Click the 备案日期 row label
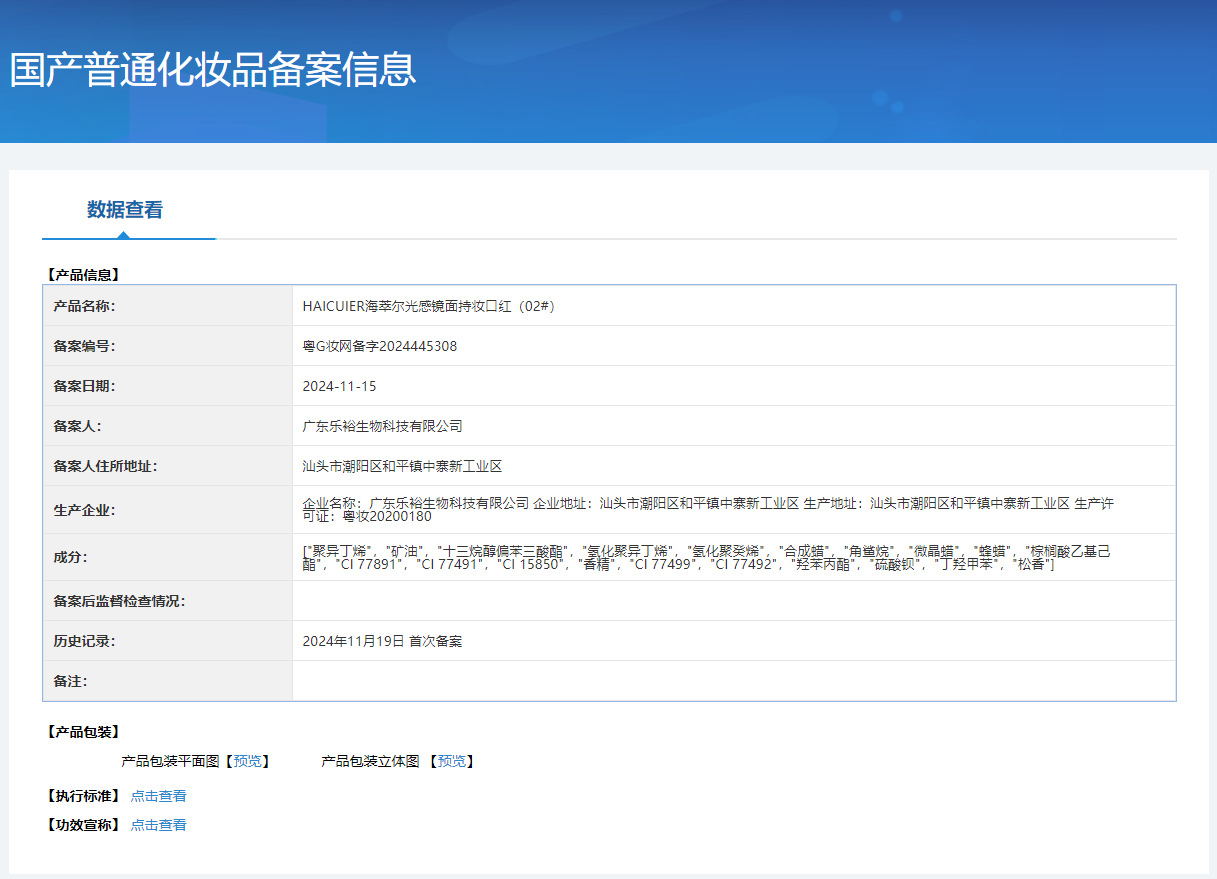 coord(84,386)
